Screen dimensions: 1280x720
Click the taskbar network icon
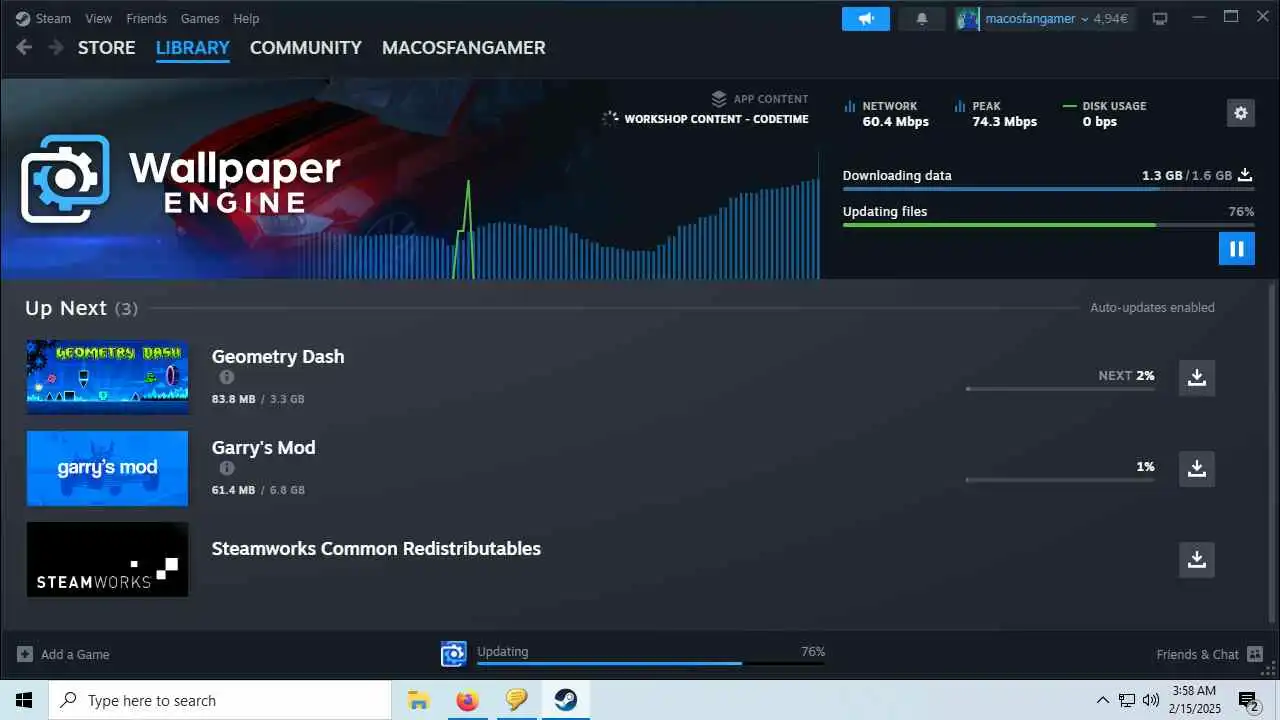[1127, 700]
